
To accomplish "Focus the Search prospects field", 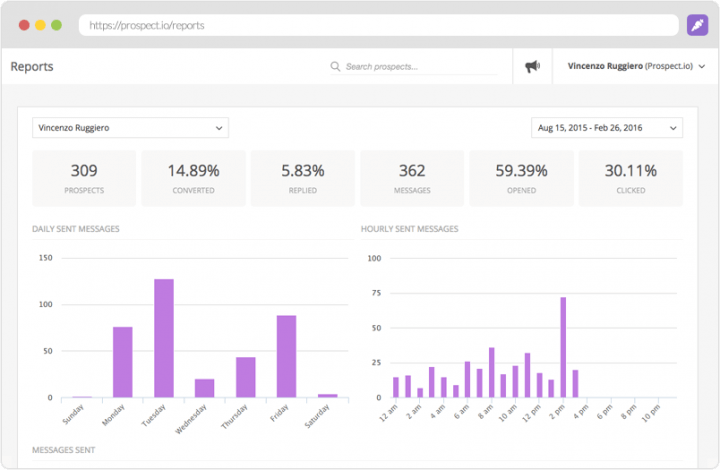I will (x=413, y=67).
